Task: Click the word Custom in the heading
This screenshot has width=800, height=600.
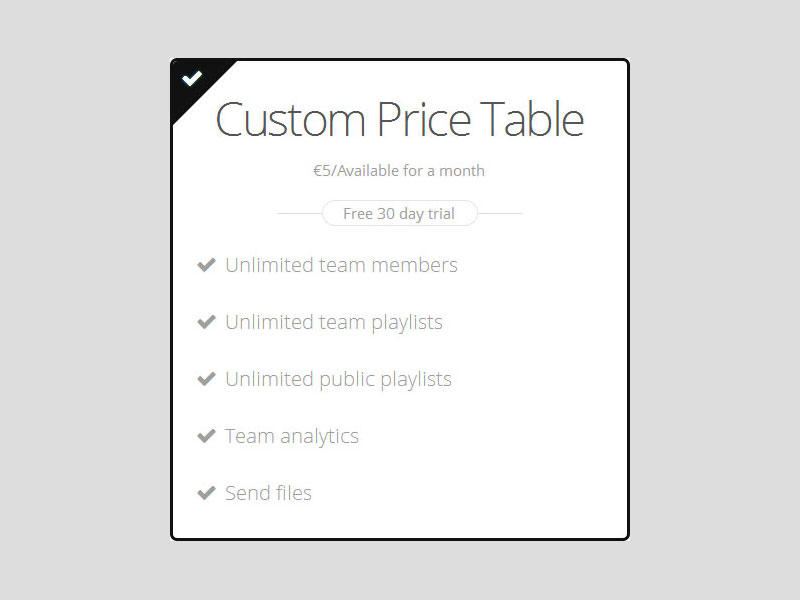Action: (290, 120)
